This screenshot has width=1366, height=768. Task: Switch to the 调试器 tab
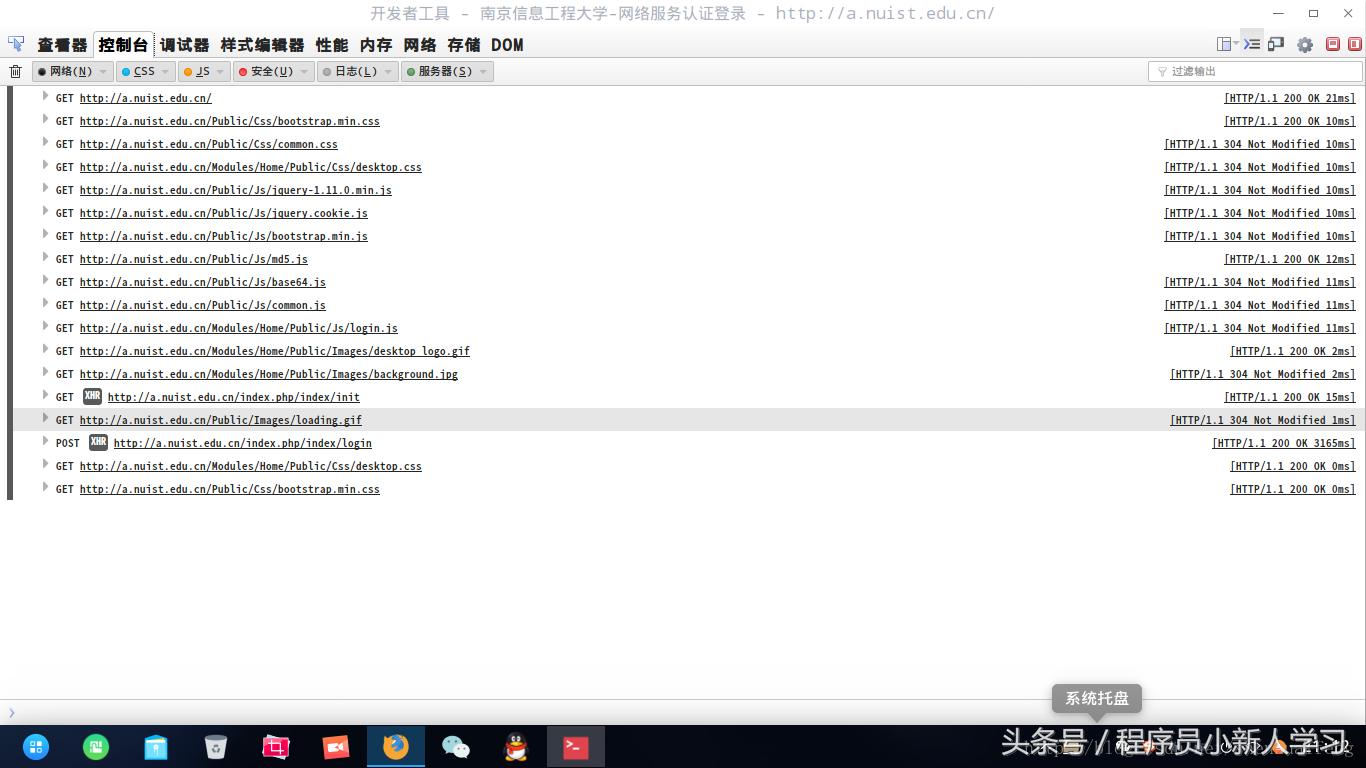pos(183,45)
